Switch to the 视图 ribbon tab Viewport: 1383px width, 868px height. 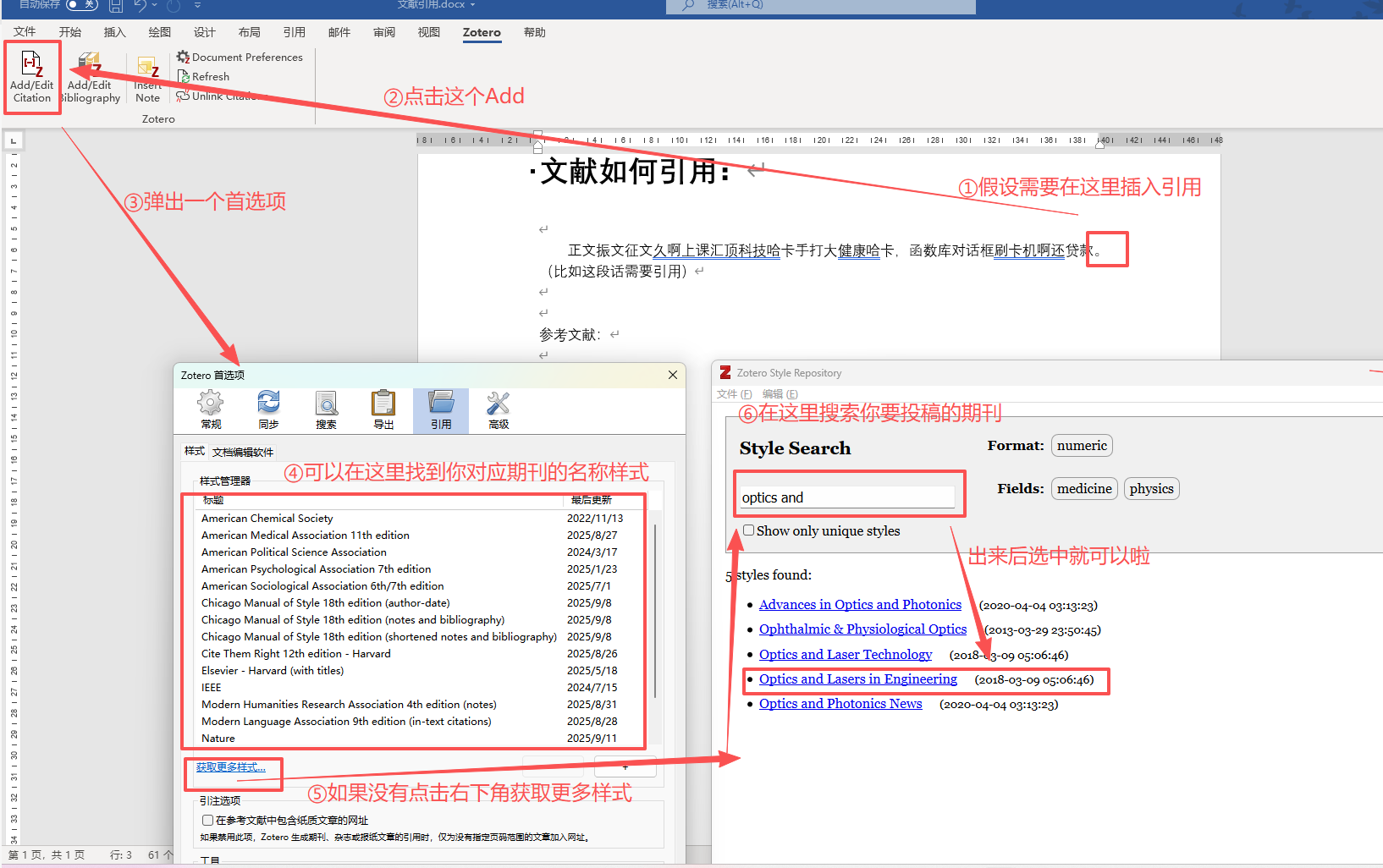(x=429, y=32)
